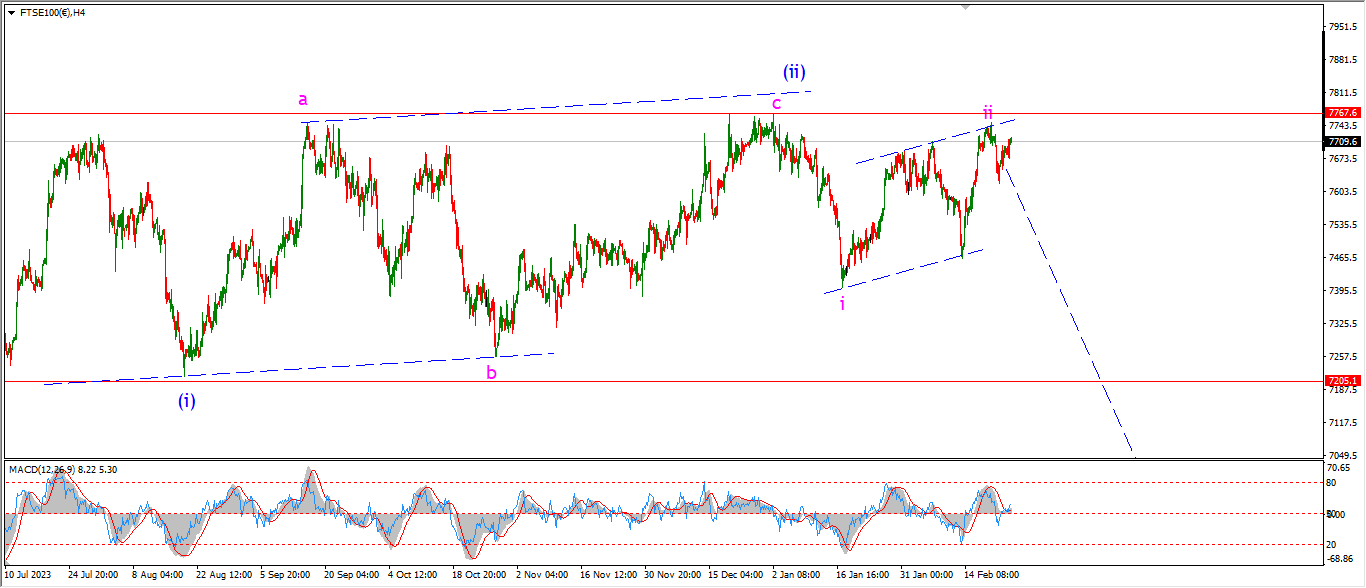Click the '10 Jul 2023' date axis label
The height and width of the screenshot is (588, 1366).
(x=30, y=575)
